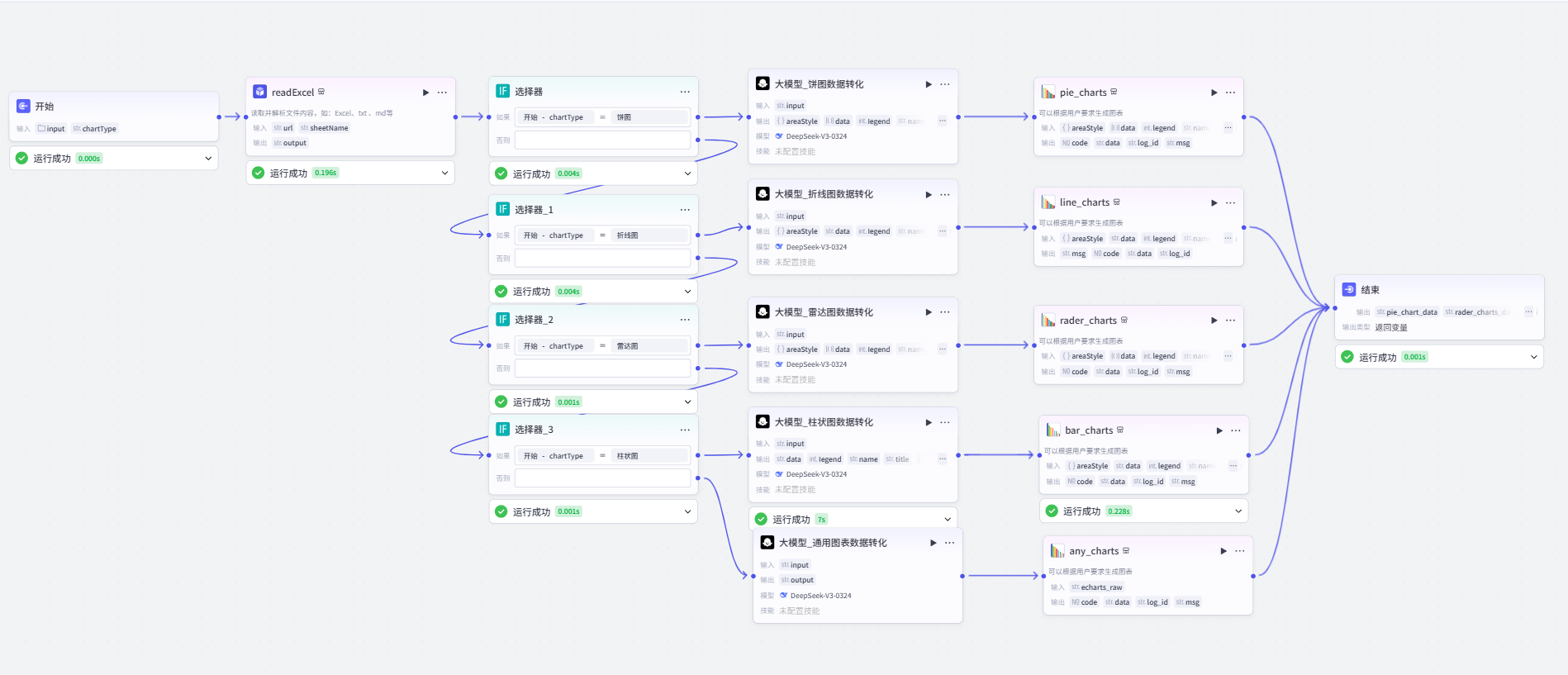Screen dimensions: 1568x675
Task: Run the 大模型_饼图数据转化 node
Action: coord(928,84)
